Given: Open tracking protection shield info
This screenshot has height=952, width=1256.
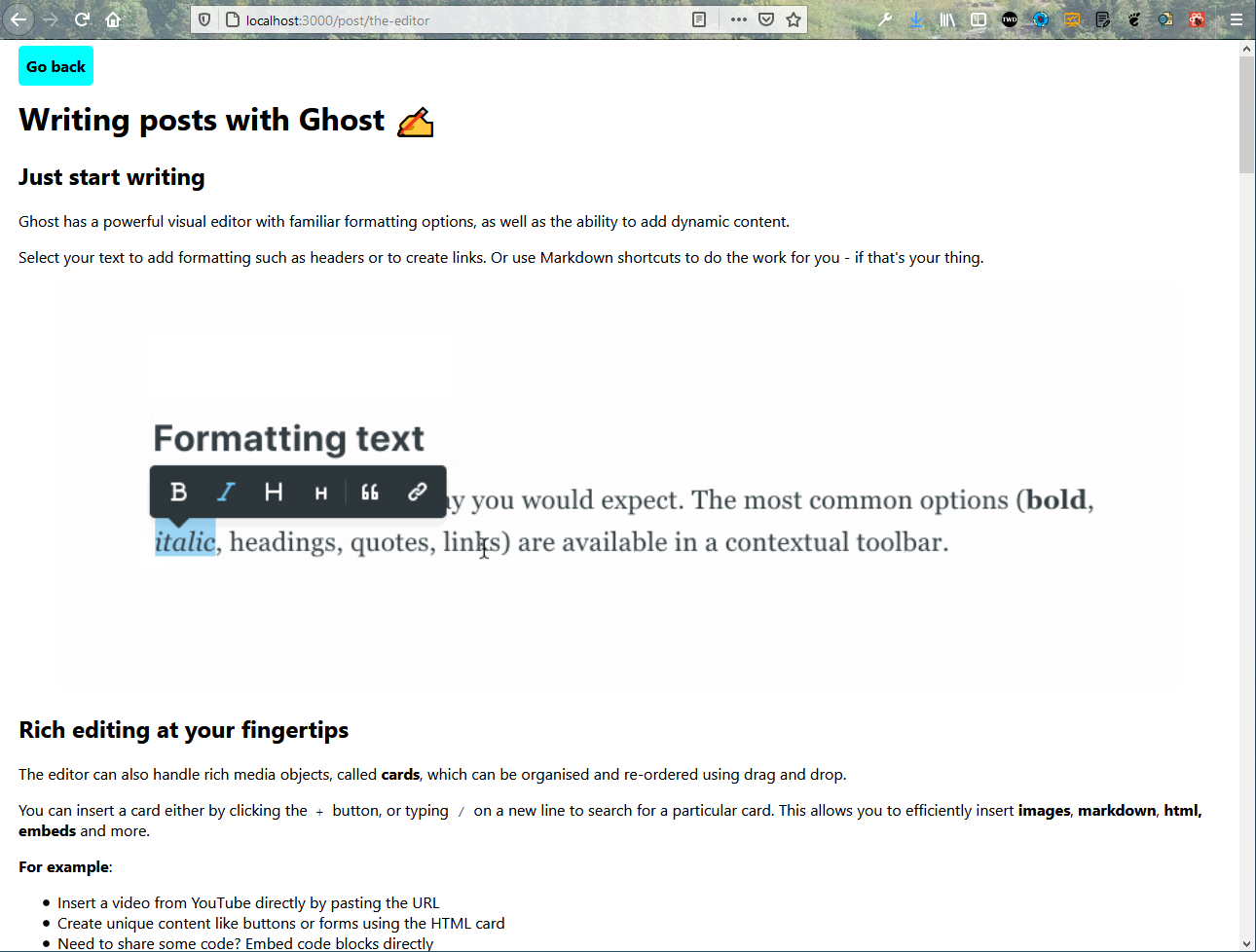Looking at the screenshot, I should (204, 19).
